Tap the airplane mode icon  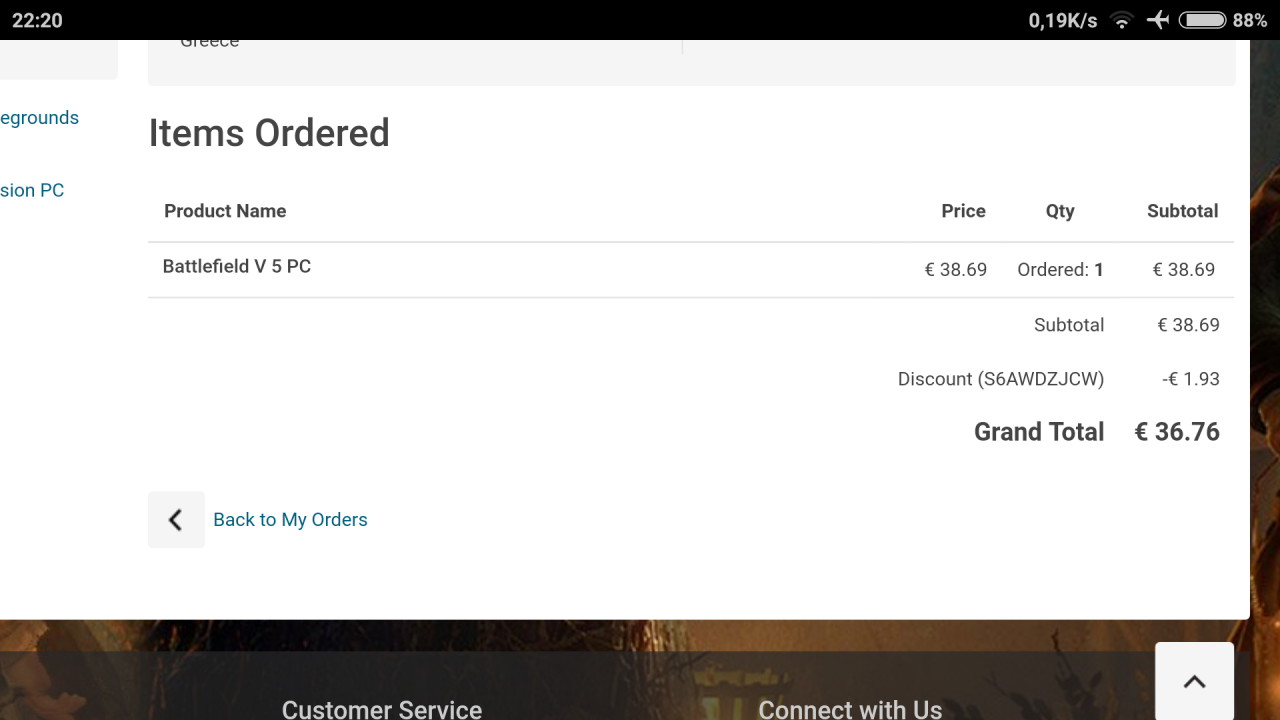pos(1158,20)
